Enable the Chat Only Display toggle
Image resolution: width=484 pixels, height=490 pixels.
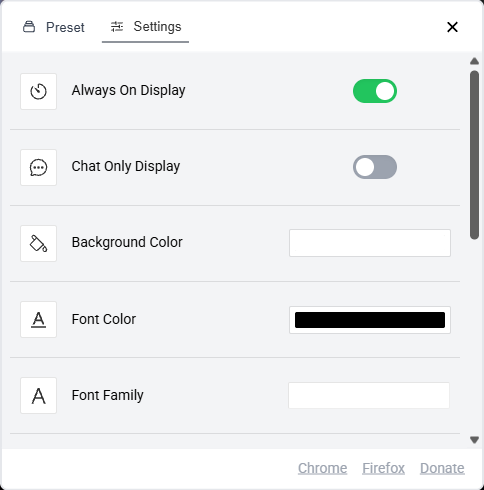(375, 167)
